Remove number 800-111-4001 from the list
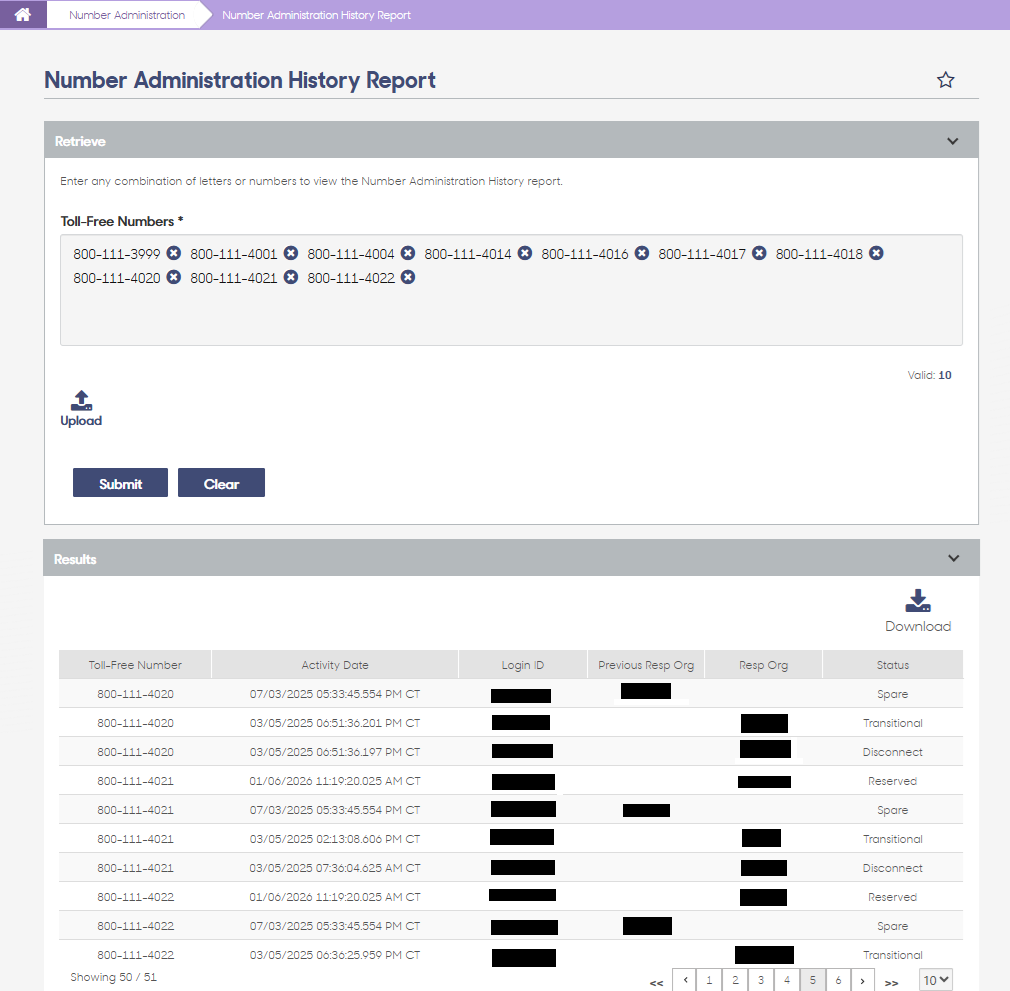Image resolution: width=1010 pixels, height=991 pixels. [291, 253]
